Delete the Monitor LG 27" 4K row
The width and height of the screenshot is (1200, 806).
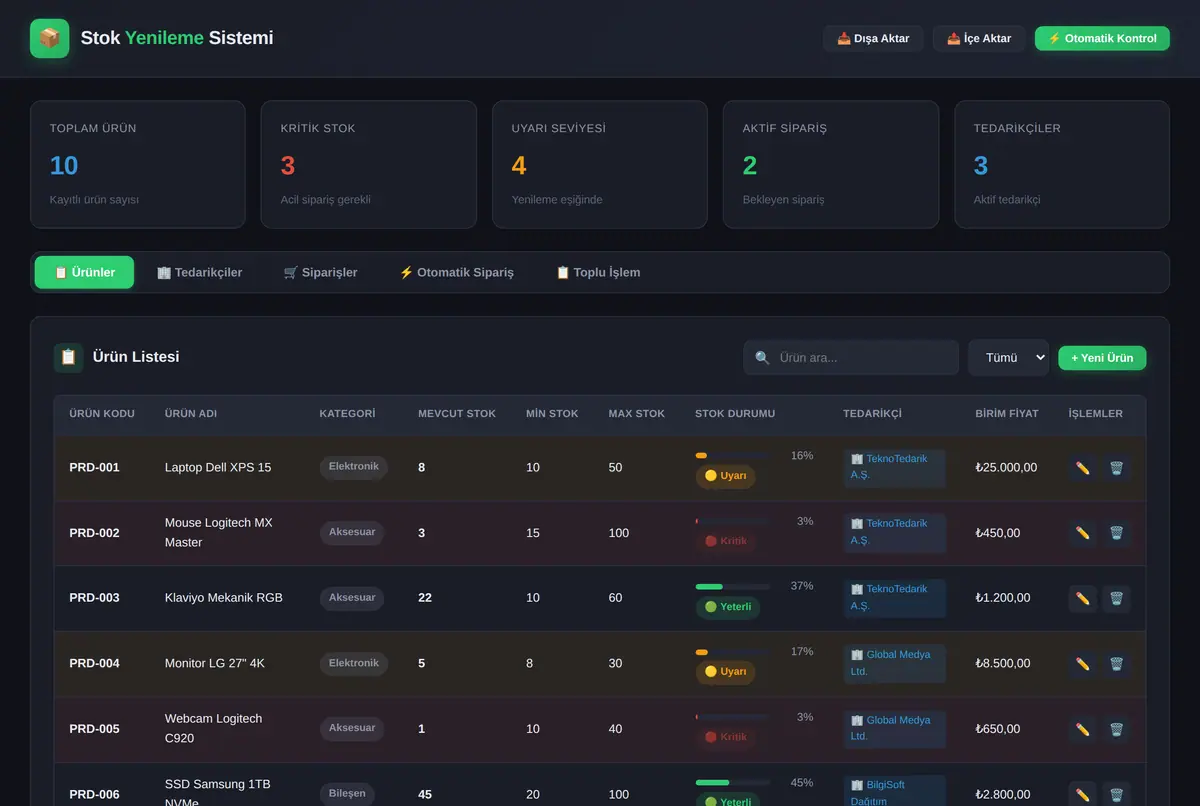(x=1116, y=664)
